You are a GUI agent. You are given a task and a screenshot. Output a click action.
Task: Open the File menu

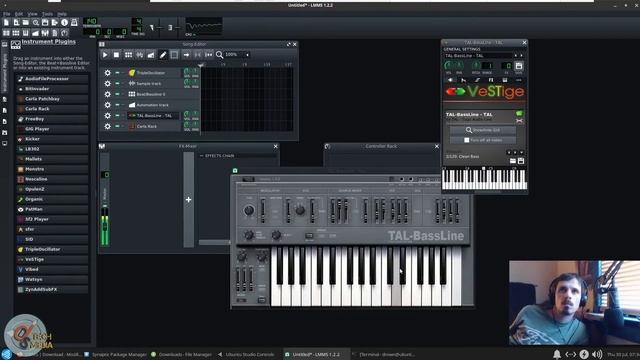pyautogui.click(x=7, y=14)
